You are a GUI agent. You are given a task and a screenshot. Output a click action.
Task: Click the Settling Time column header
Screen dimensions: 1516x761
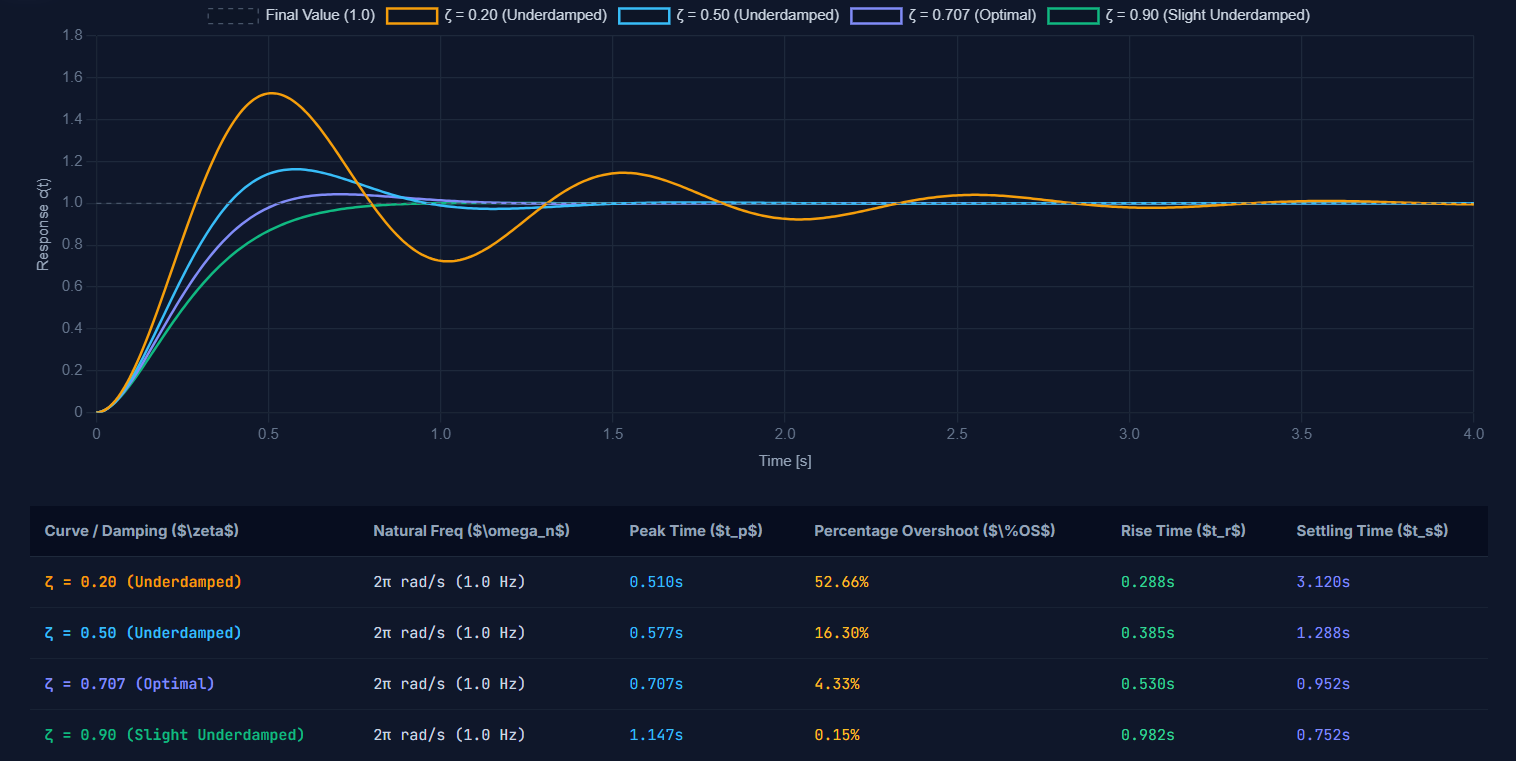(1372, 531)
